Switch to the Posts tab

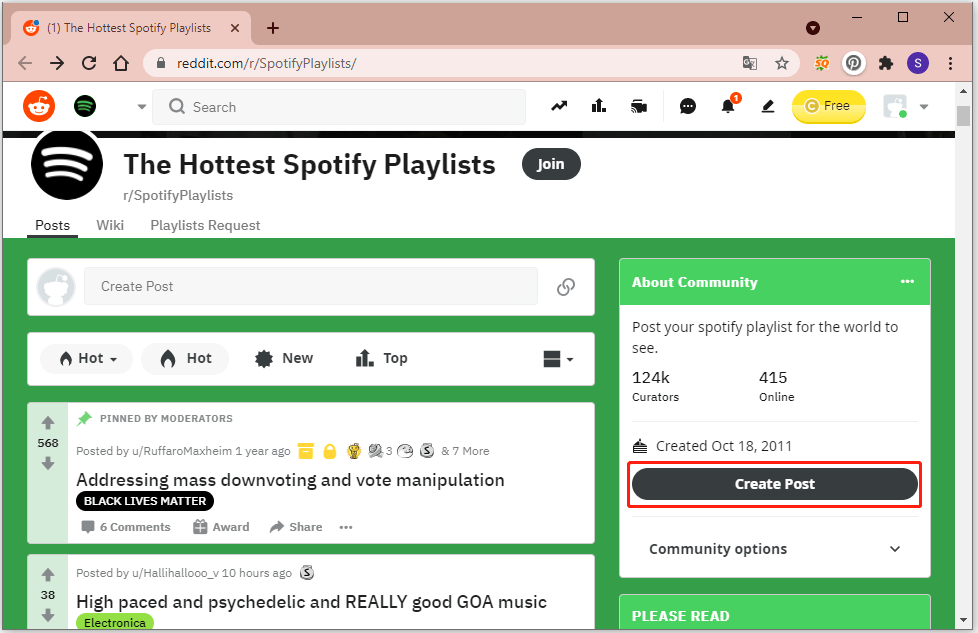pyautogui.click(x=52, y=225)
